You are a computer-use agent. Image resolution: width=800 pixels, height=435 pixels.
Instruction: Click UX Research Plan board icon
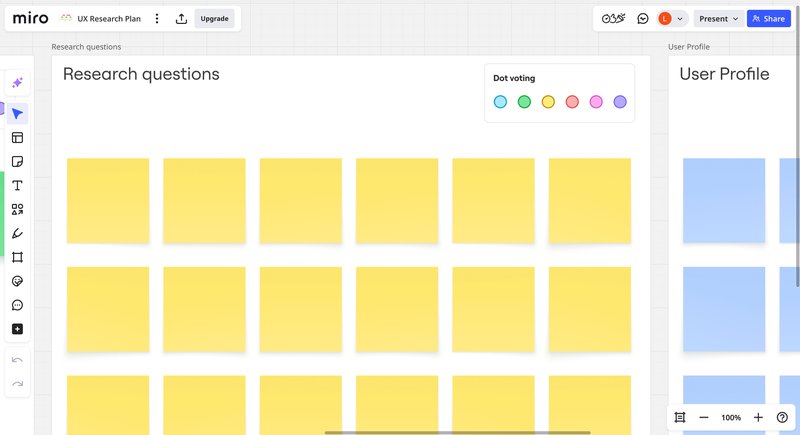coord(66,18)
